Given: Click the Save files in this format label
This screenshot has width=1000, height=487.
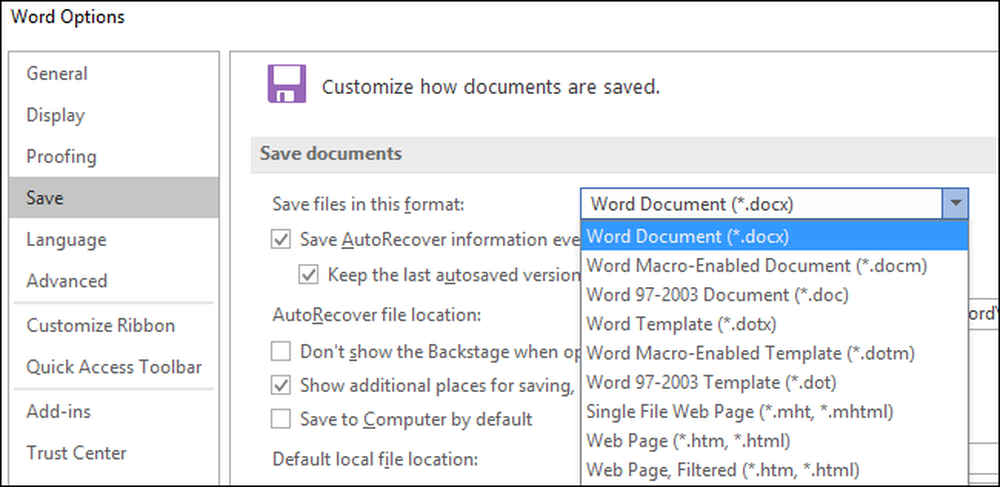Looking at the screenshot, I should click(369, 205).
